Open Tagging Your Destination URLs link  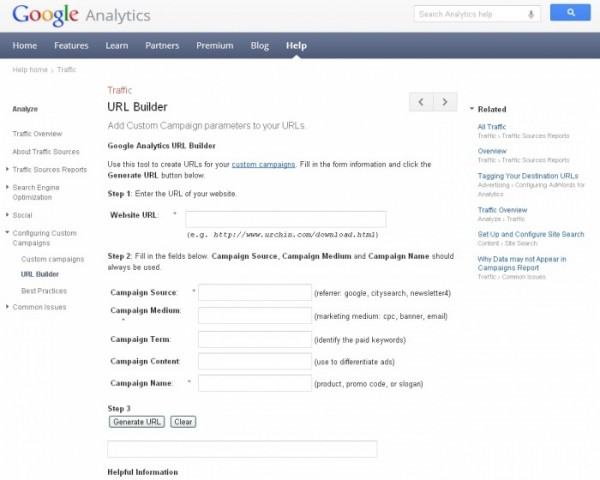[528, 176]
